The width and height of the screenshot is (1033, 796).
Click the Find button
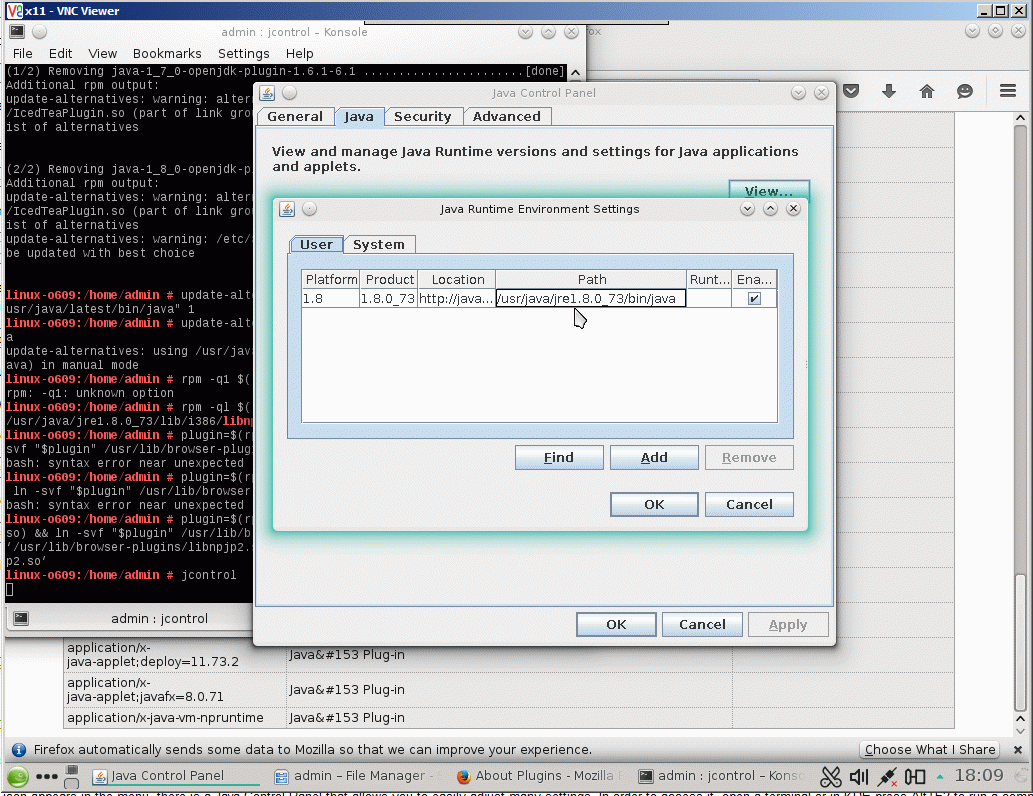[559, 457]
